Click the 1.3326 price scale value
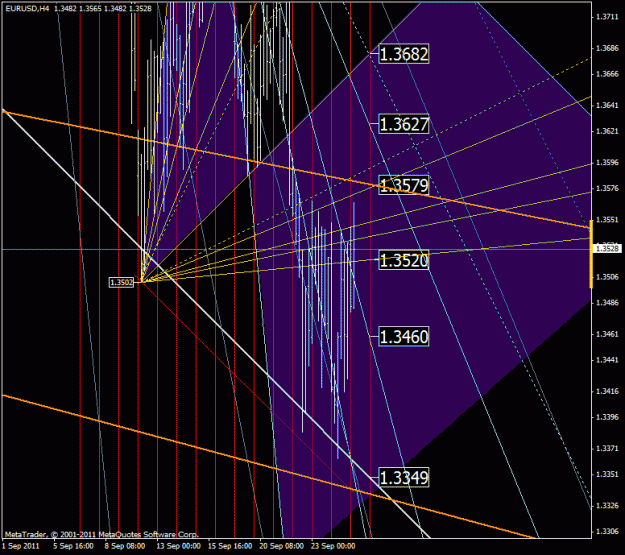625x555 pixels. [607, 506]
